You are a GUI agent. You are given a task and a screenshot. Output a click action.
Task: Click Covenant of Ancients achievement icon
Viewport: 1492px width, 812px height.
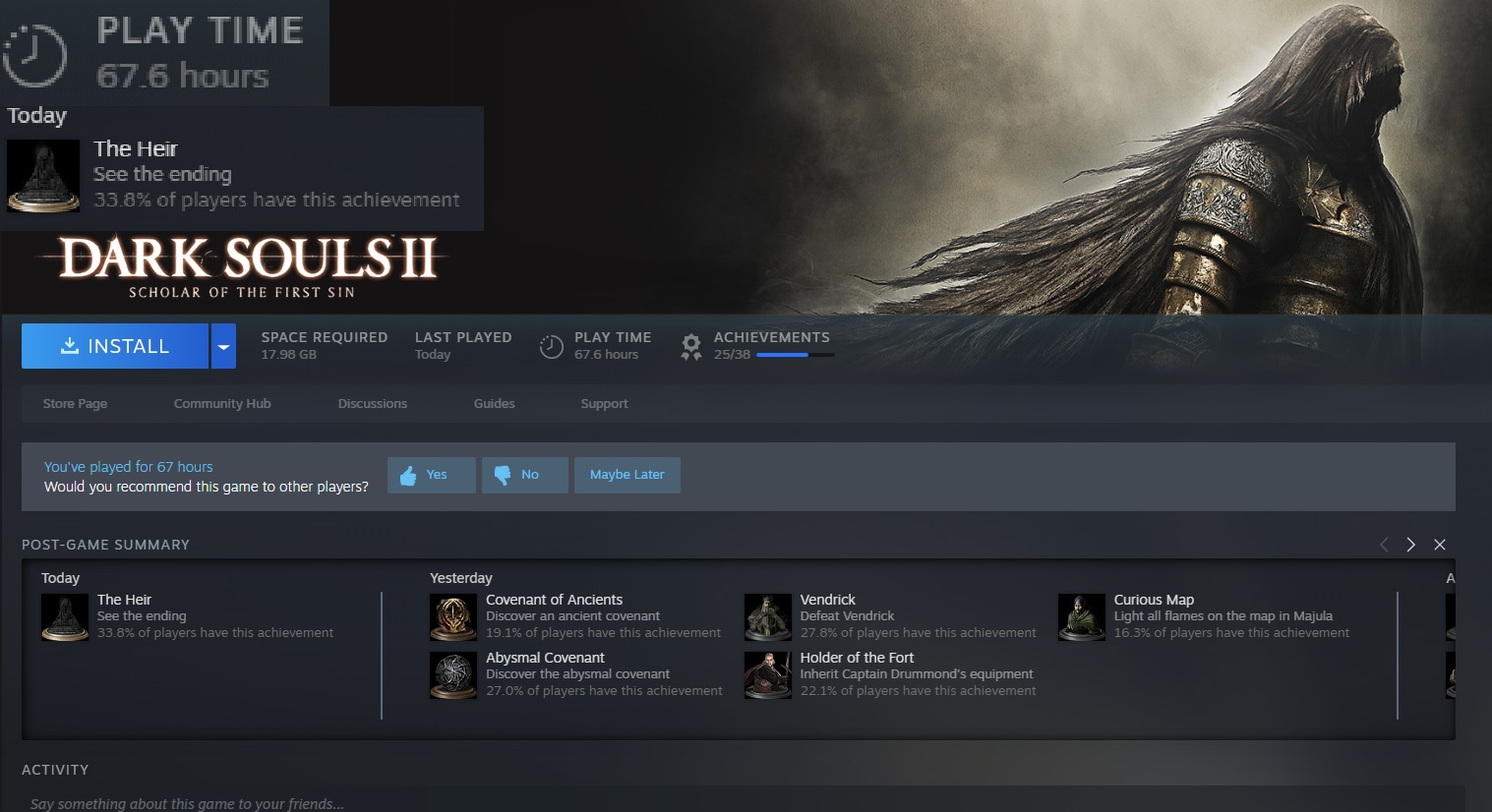(x=453, y=617)
